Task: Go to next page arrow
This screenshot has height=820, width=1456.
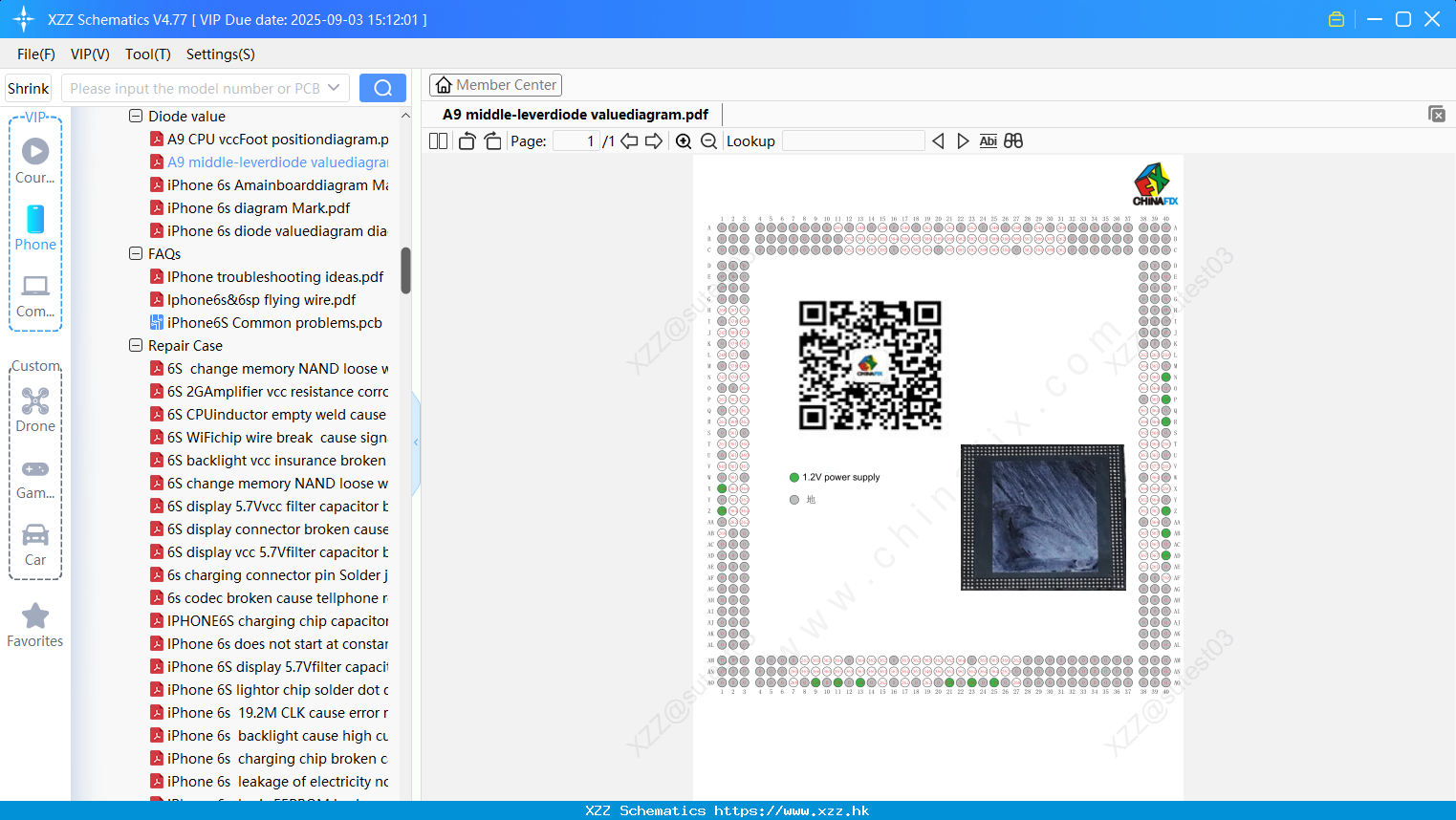Action: pyautogui.click(x=654, y=140)
